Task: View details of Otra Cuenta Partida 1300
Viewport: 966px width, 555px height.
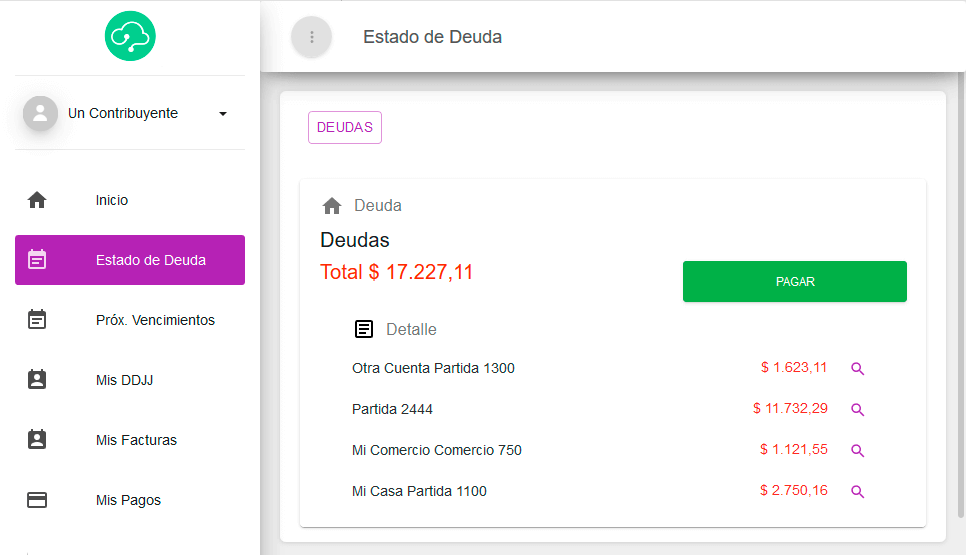Action: click(857, 369)
